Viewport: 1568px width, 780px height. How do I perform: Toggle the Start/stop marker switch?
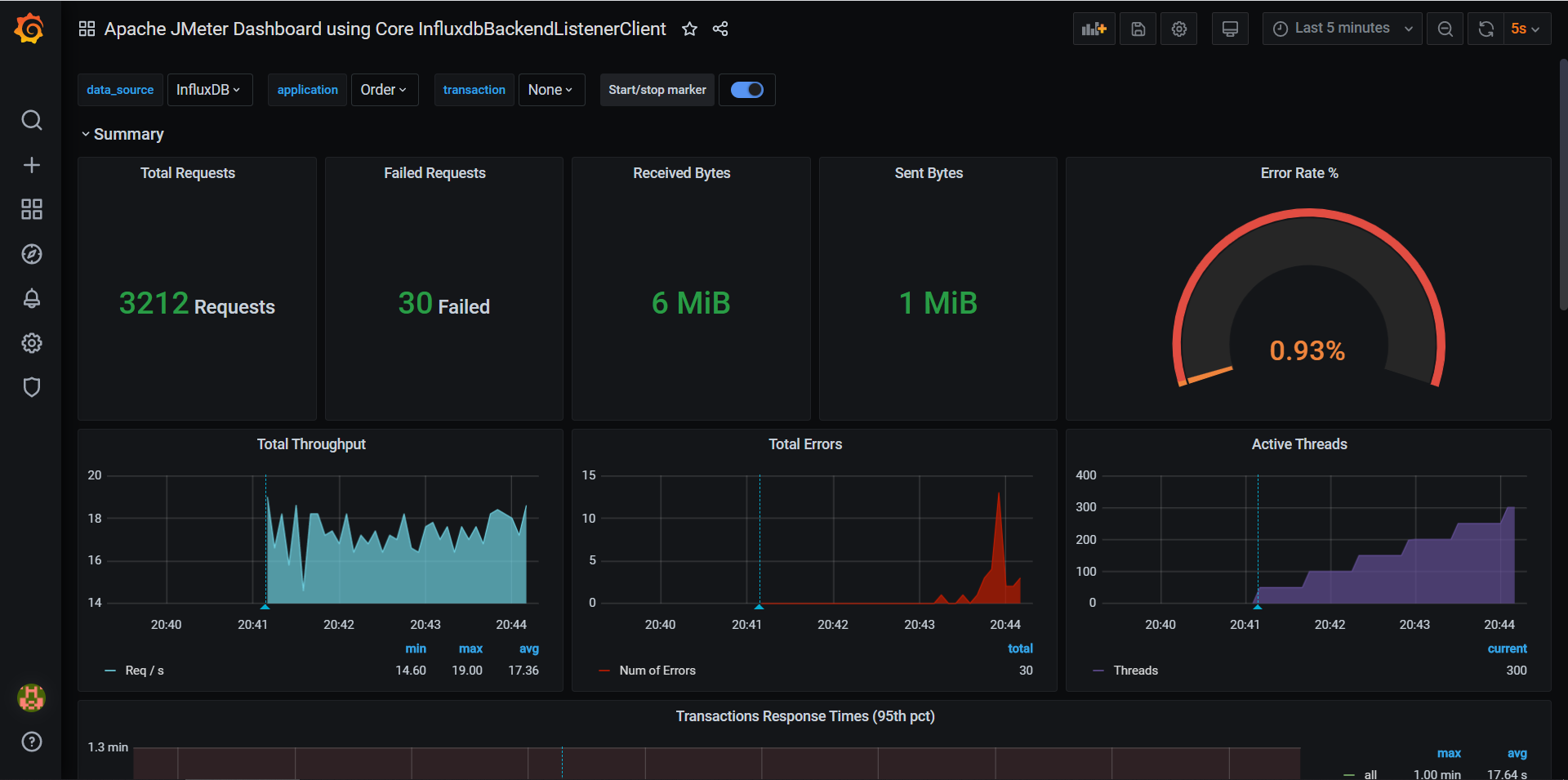[x=746, y=90]
